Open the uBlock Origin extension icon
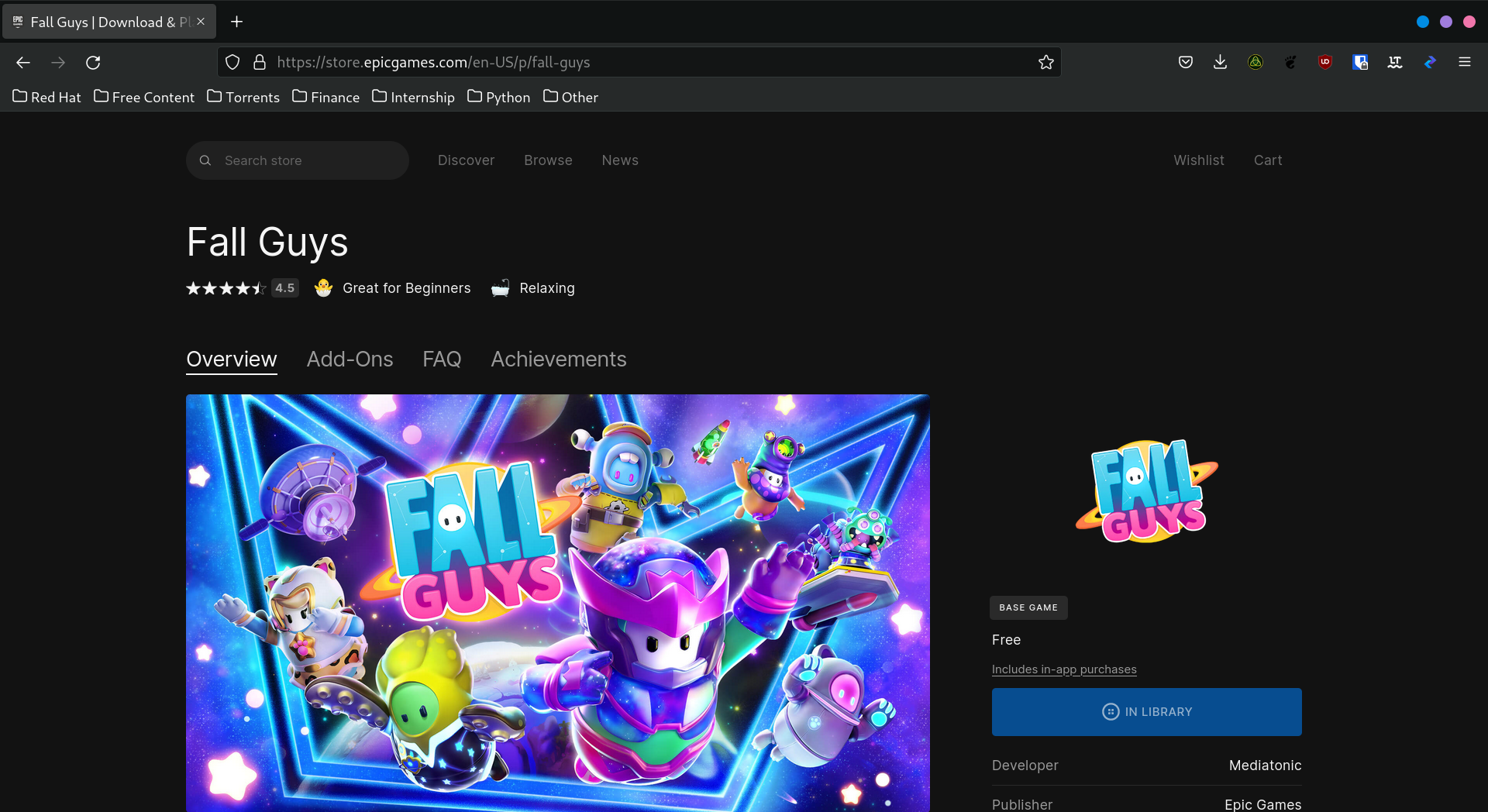Viewport: 1488px width, 812px height. pos(1325,63)
